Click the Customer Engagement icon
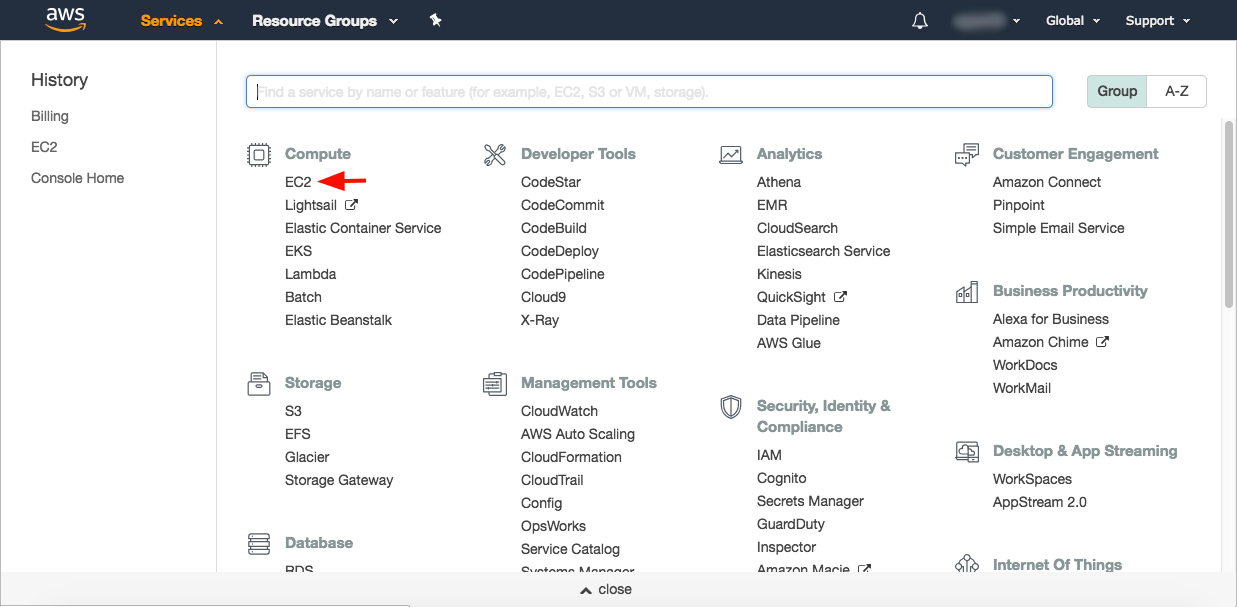1237x607 pixels. click(967, 154)
